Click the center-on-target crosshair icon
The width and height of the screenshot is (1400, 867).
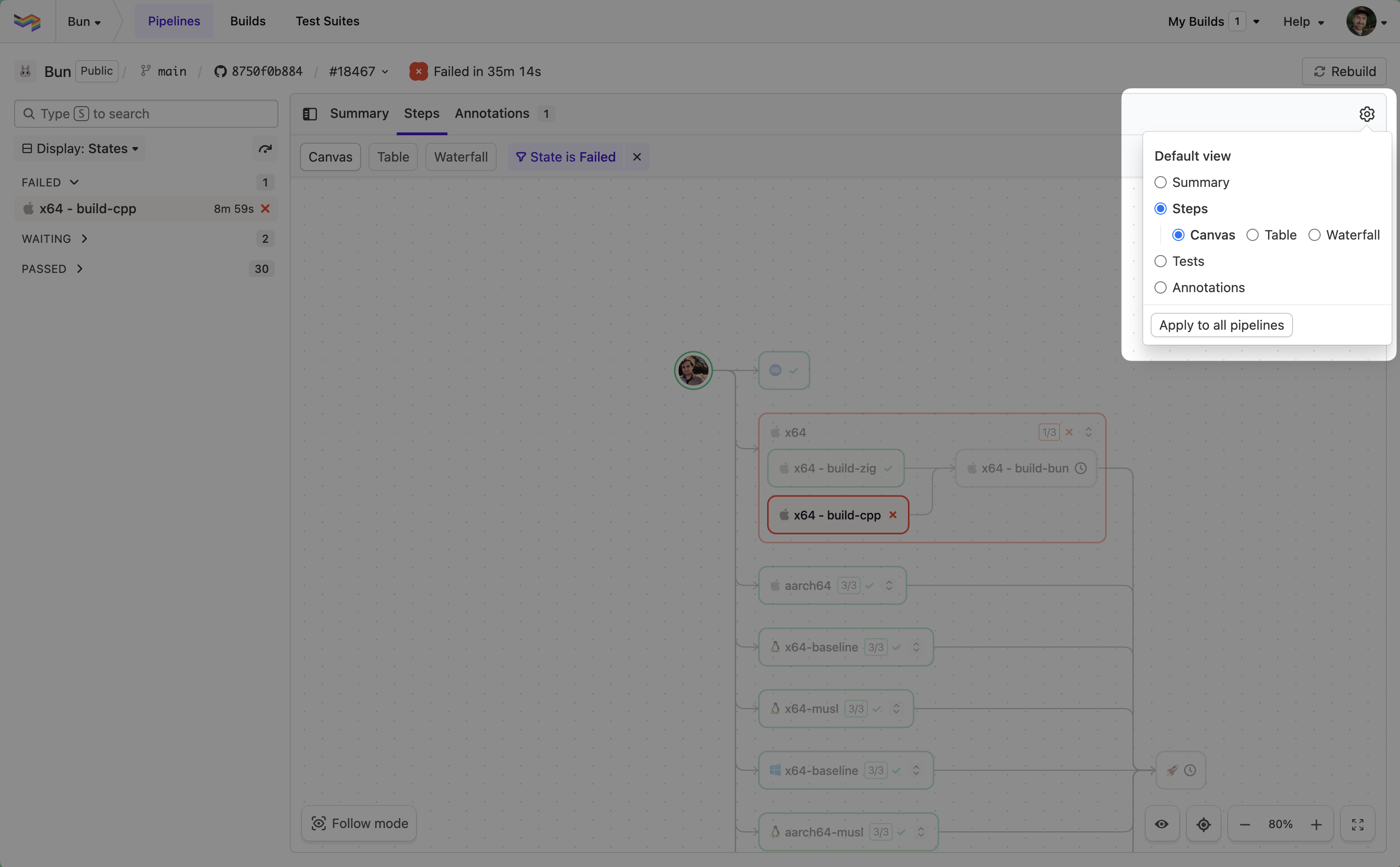coord(1203,824)
